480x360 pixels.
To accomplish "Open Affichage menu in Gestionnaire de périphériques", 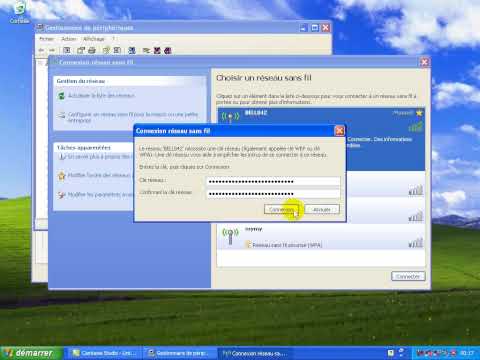I will [x=94, y=39].
